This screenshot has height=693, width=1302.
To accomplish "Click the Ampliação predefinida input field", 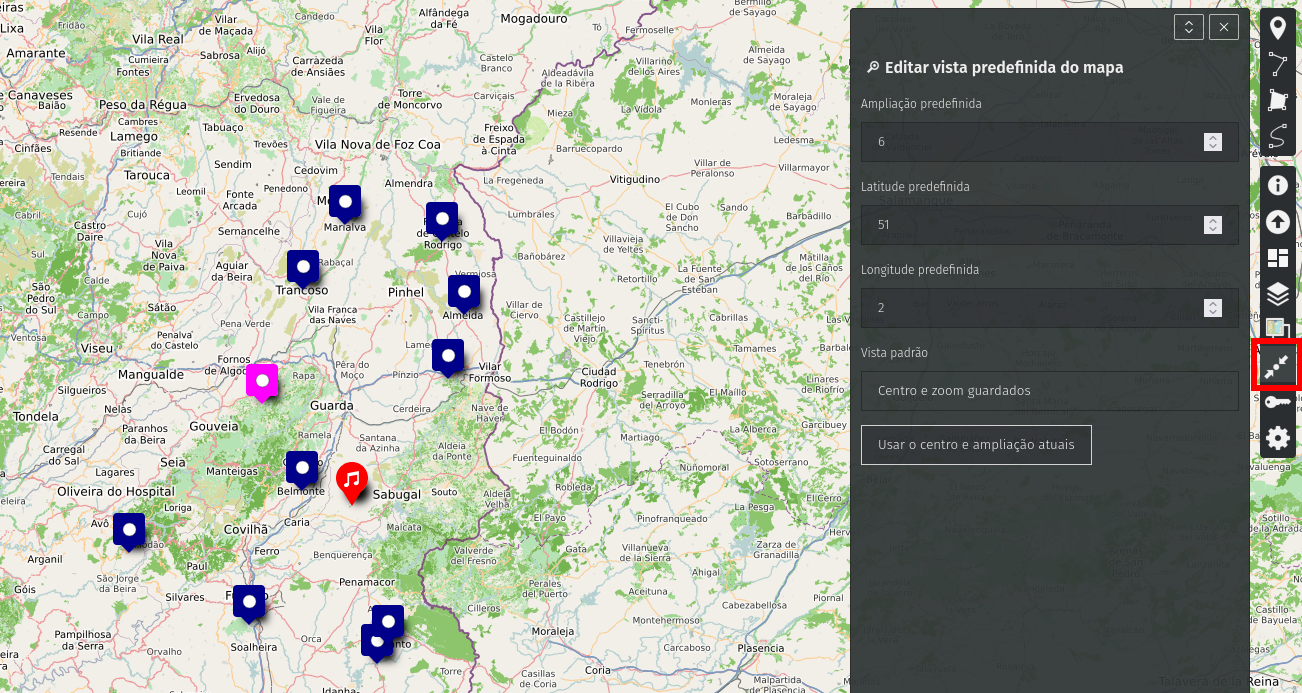I will pyautogui.click(x=1049, y=142).
